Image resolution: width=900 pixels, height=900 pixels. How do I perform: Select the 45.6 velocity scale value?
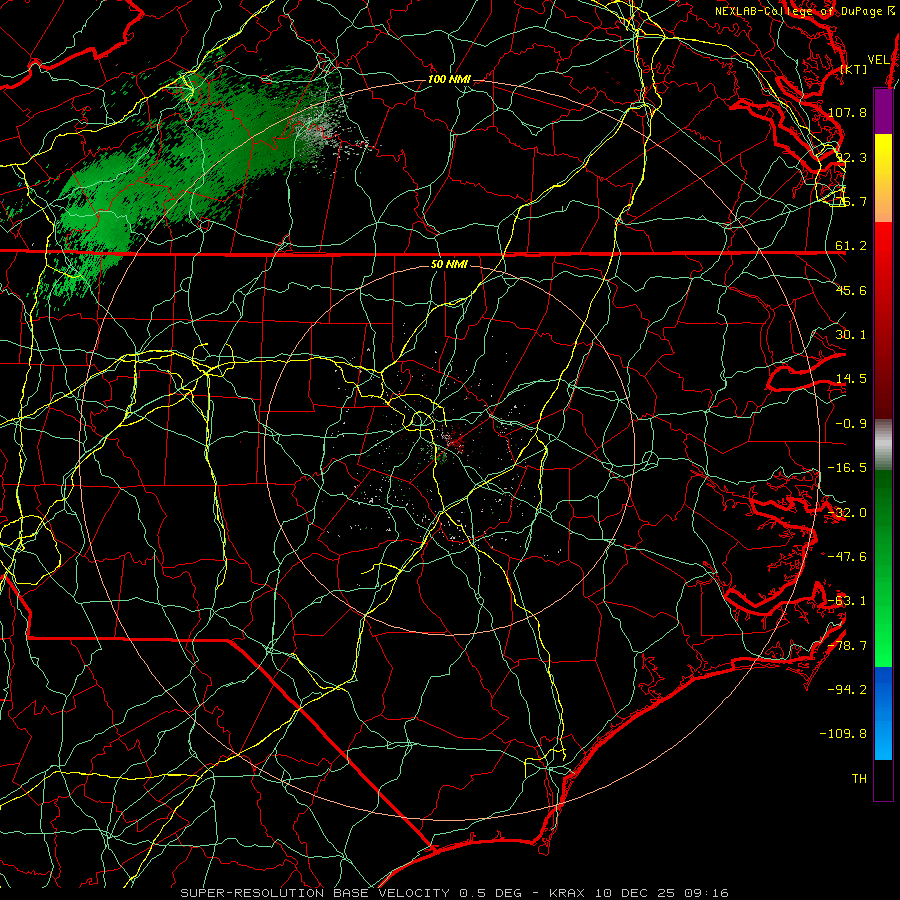[851, 290]
